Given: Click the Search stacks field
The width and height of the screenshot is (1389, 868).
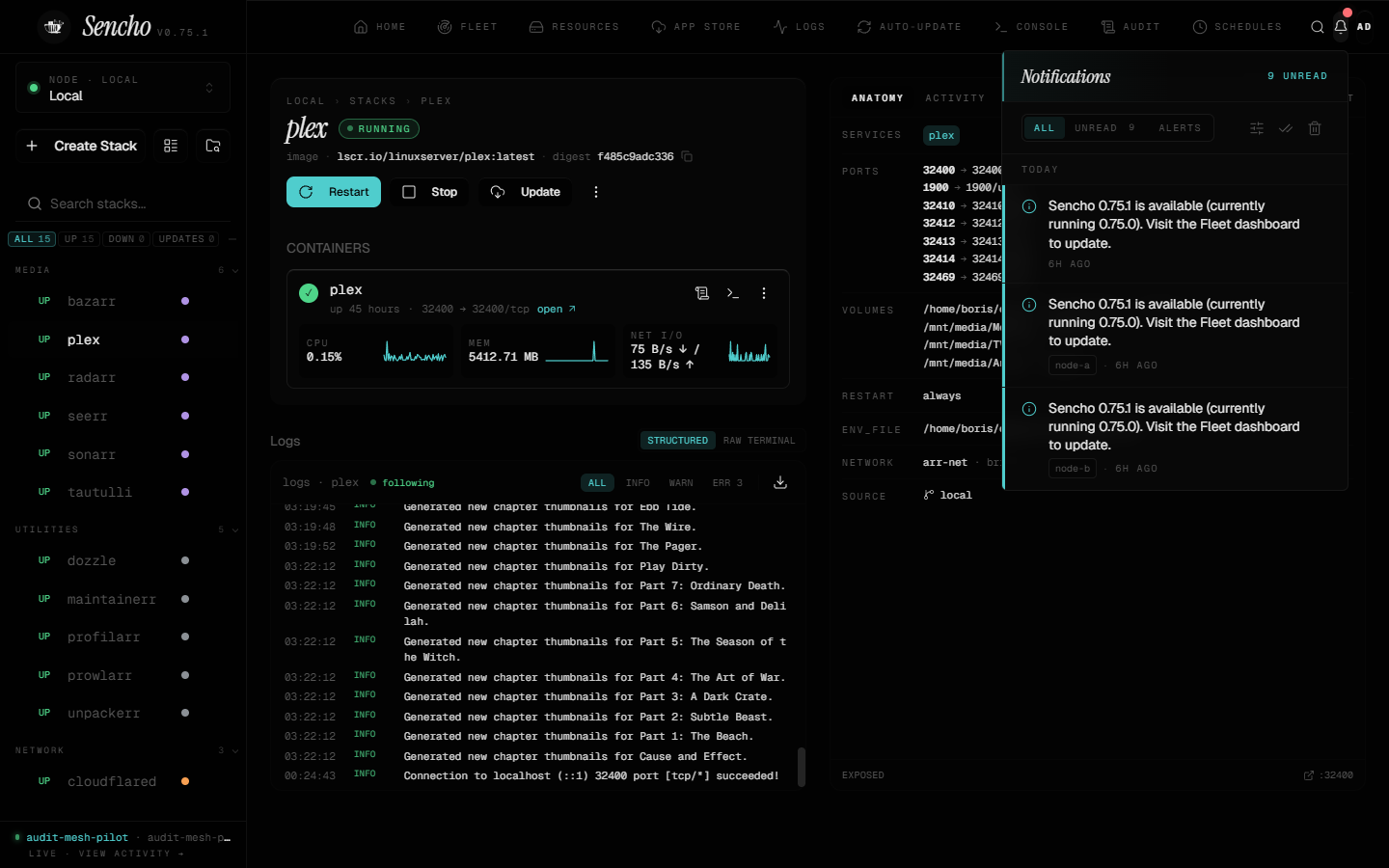Looking at the screenshot, I should pyautogui.click(x=123, y=203).
